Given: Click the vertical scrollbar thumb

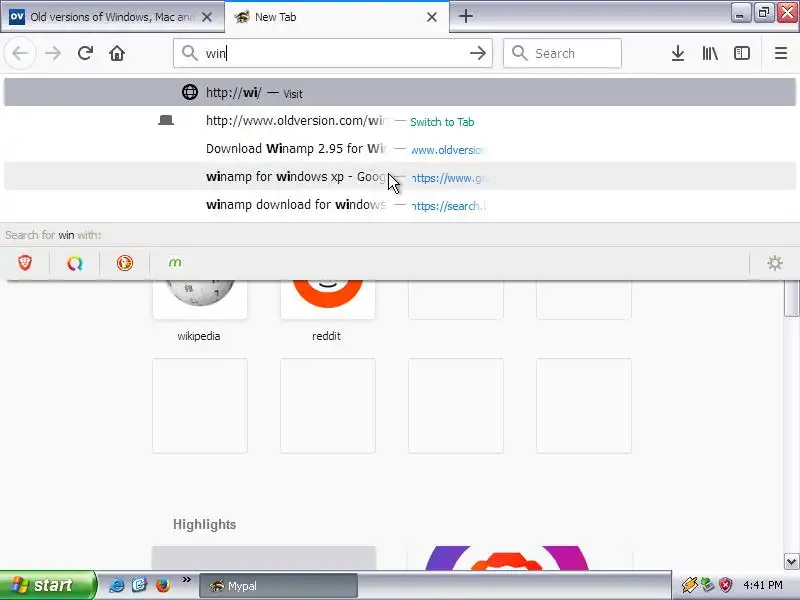Looking at the screenshot, I should [791, 298].
